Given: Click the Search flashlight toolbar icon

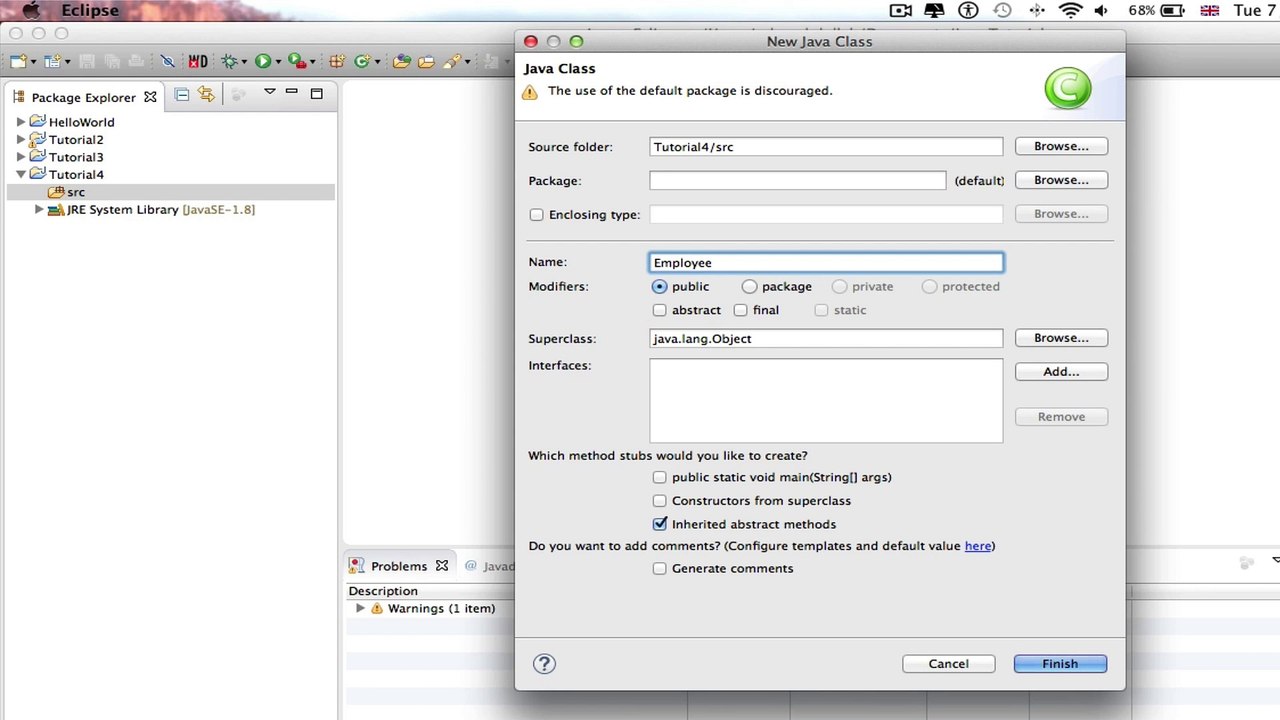Looking at the screenshot, I should (451, 62).
